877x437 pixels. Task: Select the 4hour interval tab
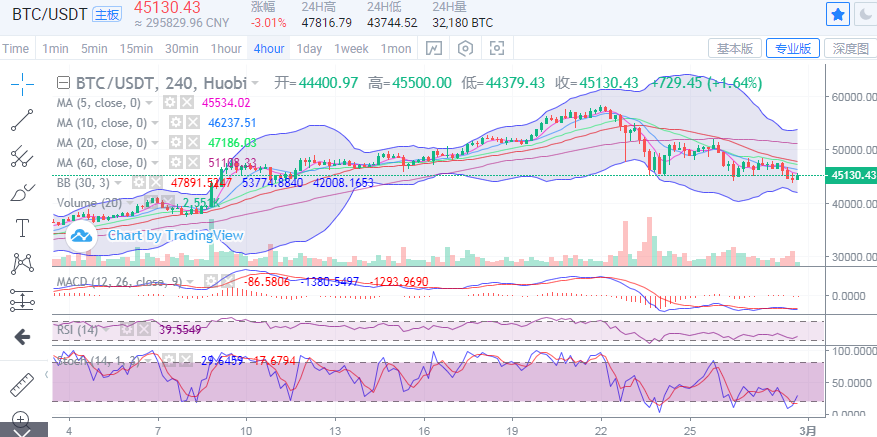click(x=269, y=49)
